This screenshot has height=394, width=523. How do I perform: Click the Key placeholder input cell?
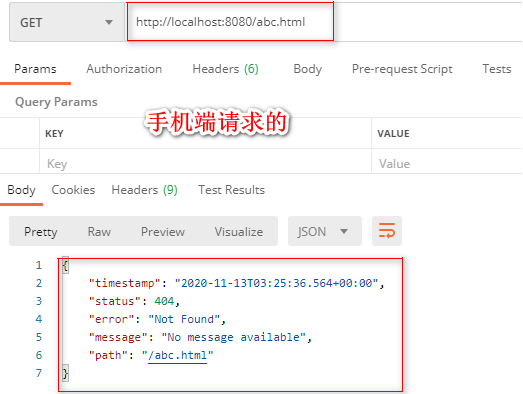coord(205,164)
